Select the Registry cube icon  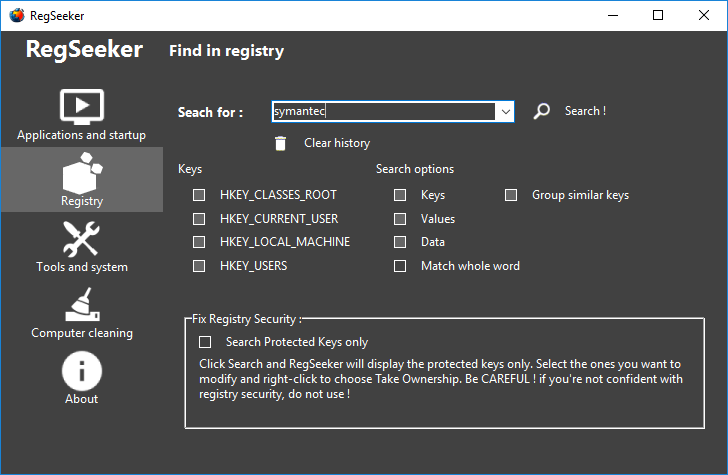(x=82, y=173)
